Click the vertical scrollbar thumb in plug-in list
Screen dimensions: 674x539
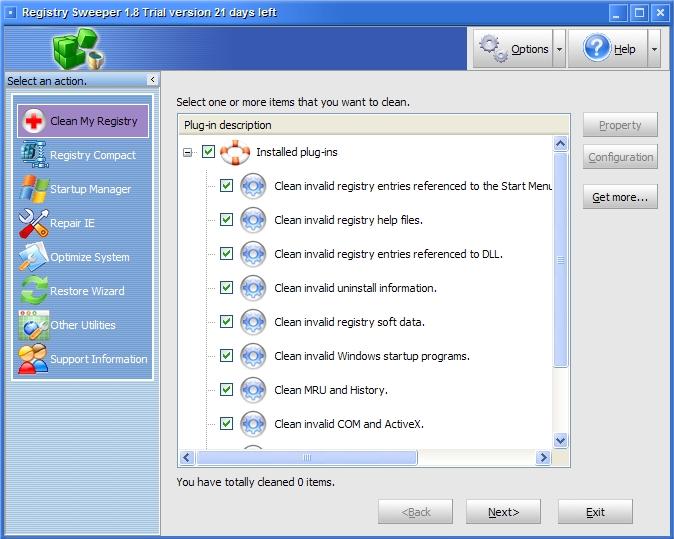pyautogui.click(x=561, y=260)
